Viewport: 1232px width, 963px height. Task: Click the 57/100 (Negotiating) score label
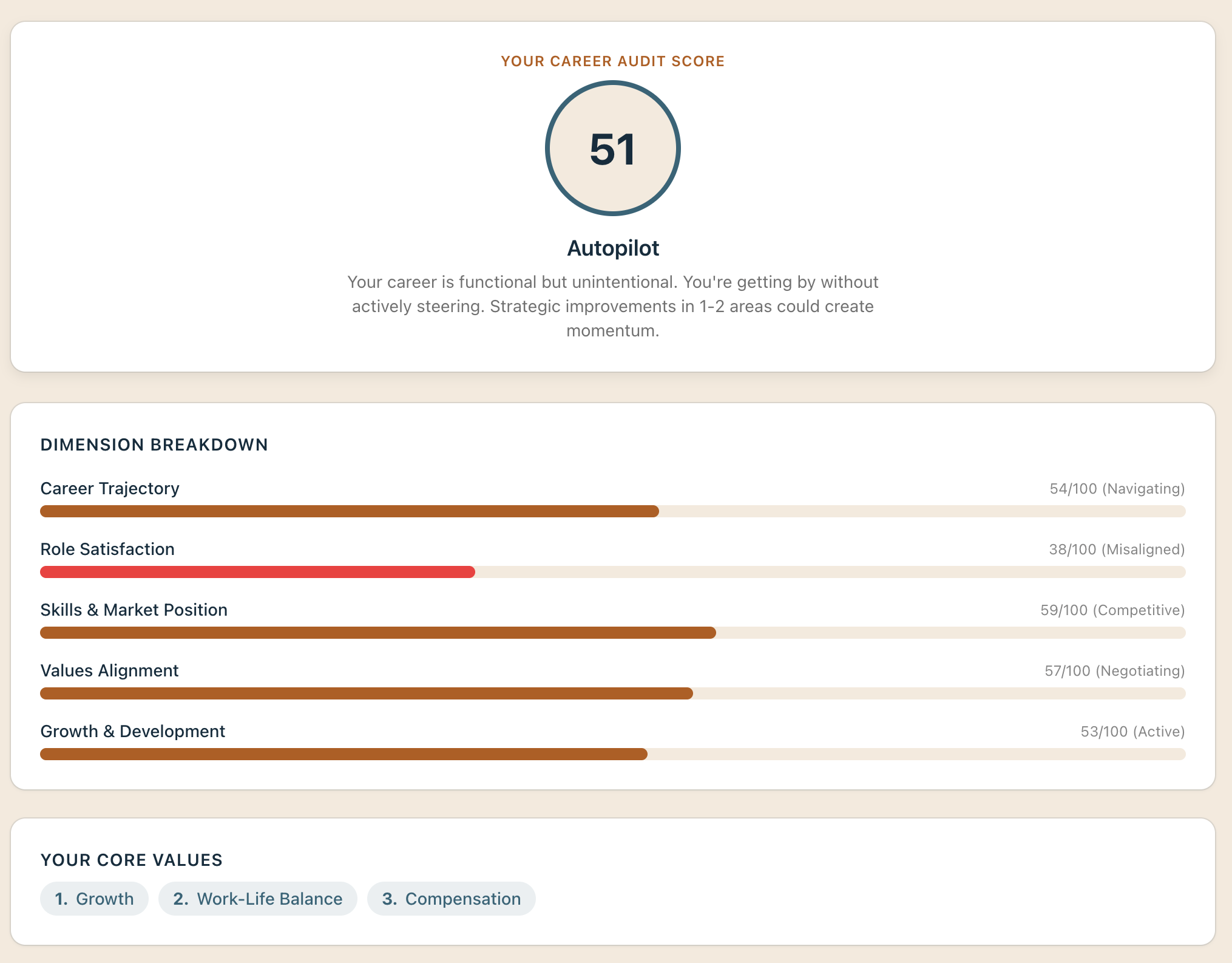click(1113, 671)
